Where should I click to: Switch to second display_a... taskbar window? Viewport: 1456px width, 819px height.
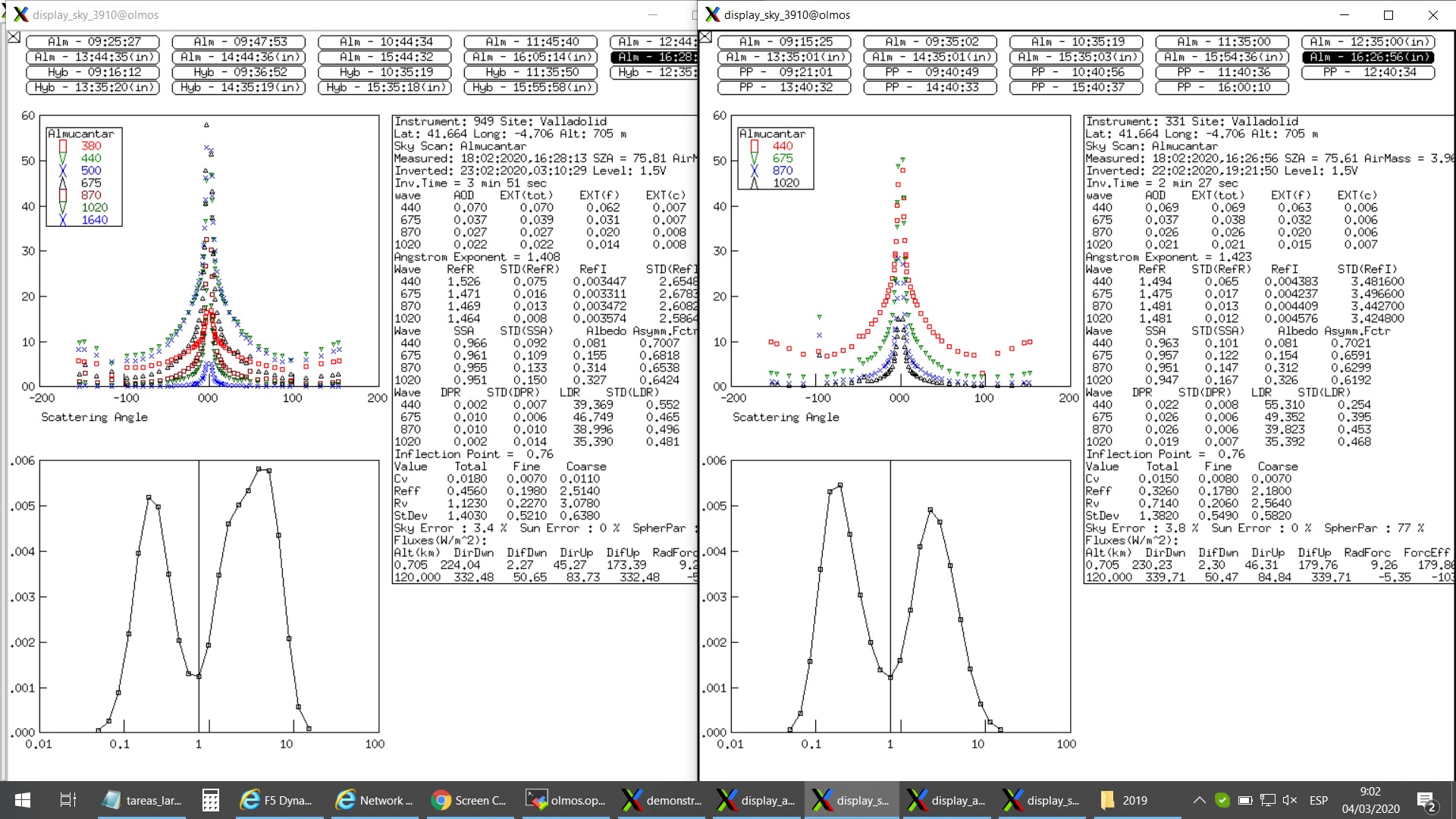pyautogui.click(x=946, y=800)
